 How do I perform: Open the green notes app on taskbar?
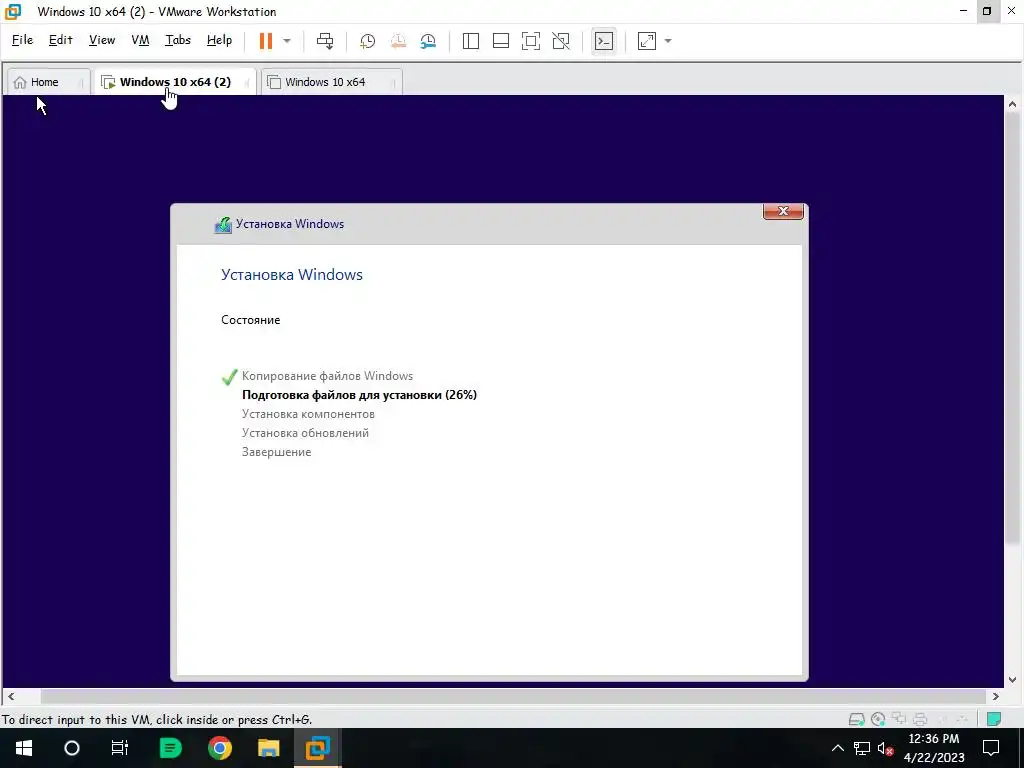point(170,748)
